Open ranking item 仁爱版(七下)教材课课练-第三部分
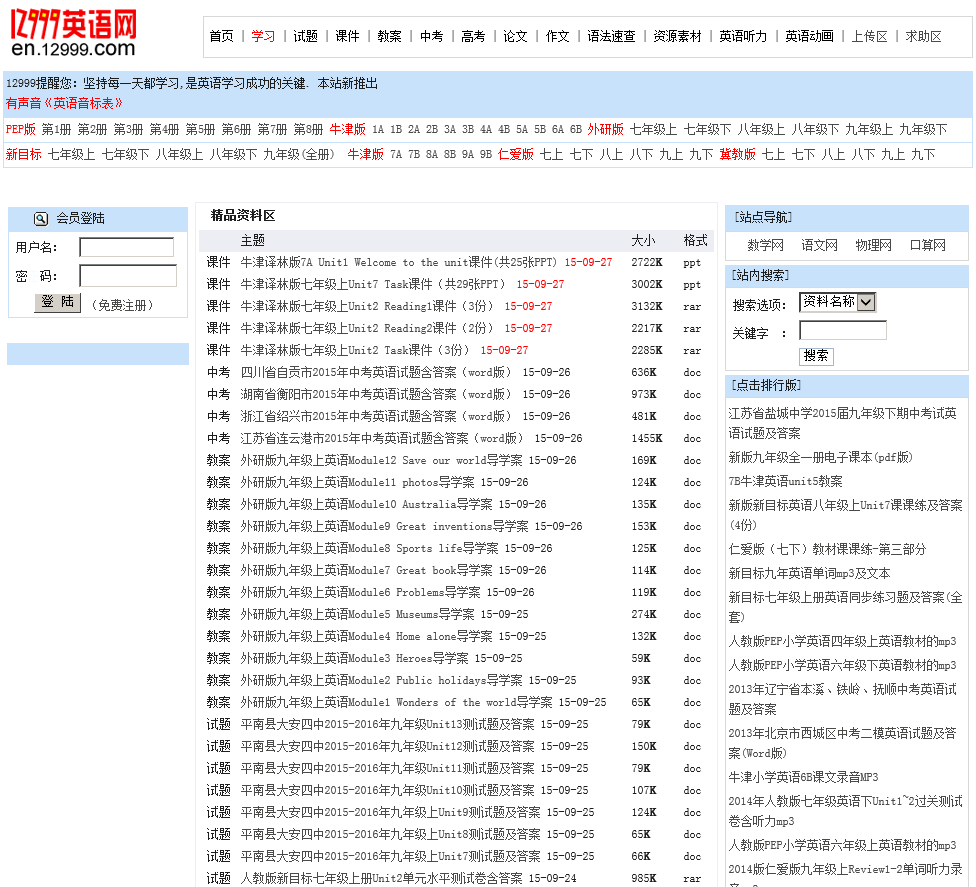Viewport: 976px width, 887px height. tap(827, 549)
